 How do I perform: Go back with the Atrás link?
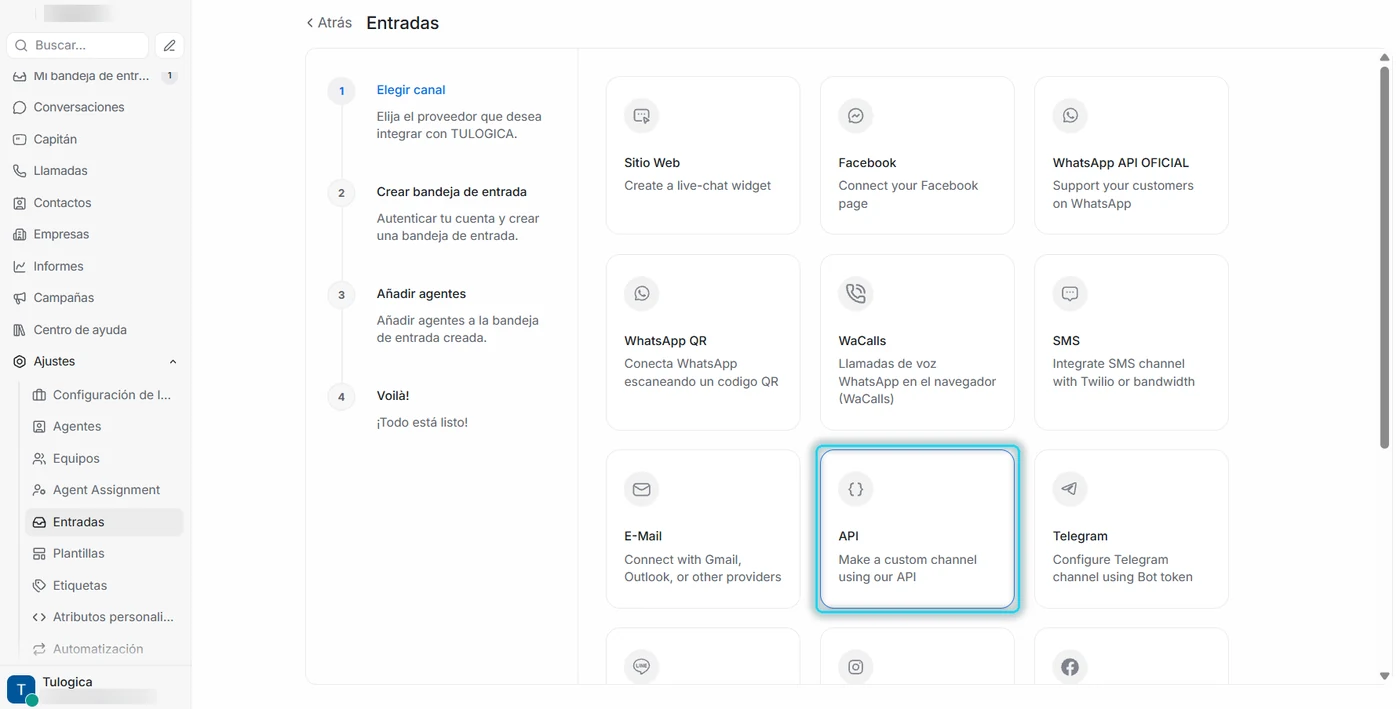point(329,23)
